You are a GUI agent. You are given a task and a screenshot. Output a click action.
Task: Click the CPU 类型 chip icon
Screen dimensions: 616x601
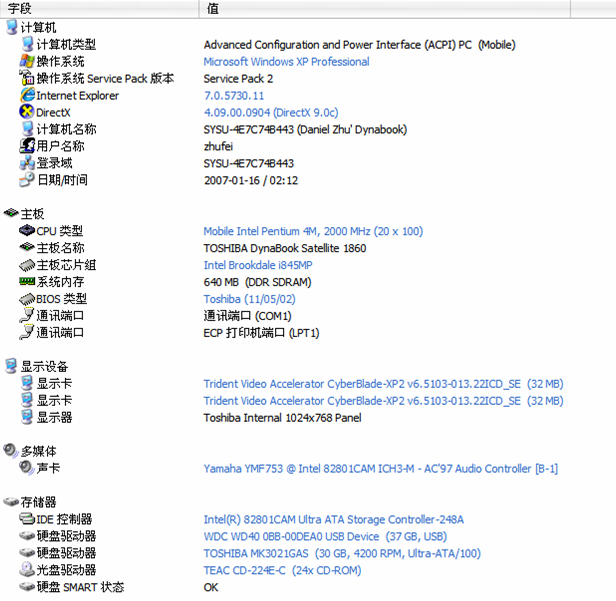point(27,230)
